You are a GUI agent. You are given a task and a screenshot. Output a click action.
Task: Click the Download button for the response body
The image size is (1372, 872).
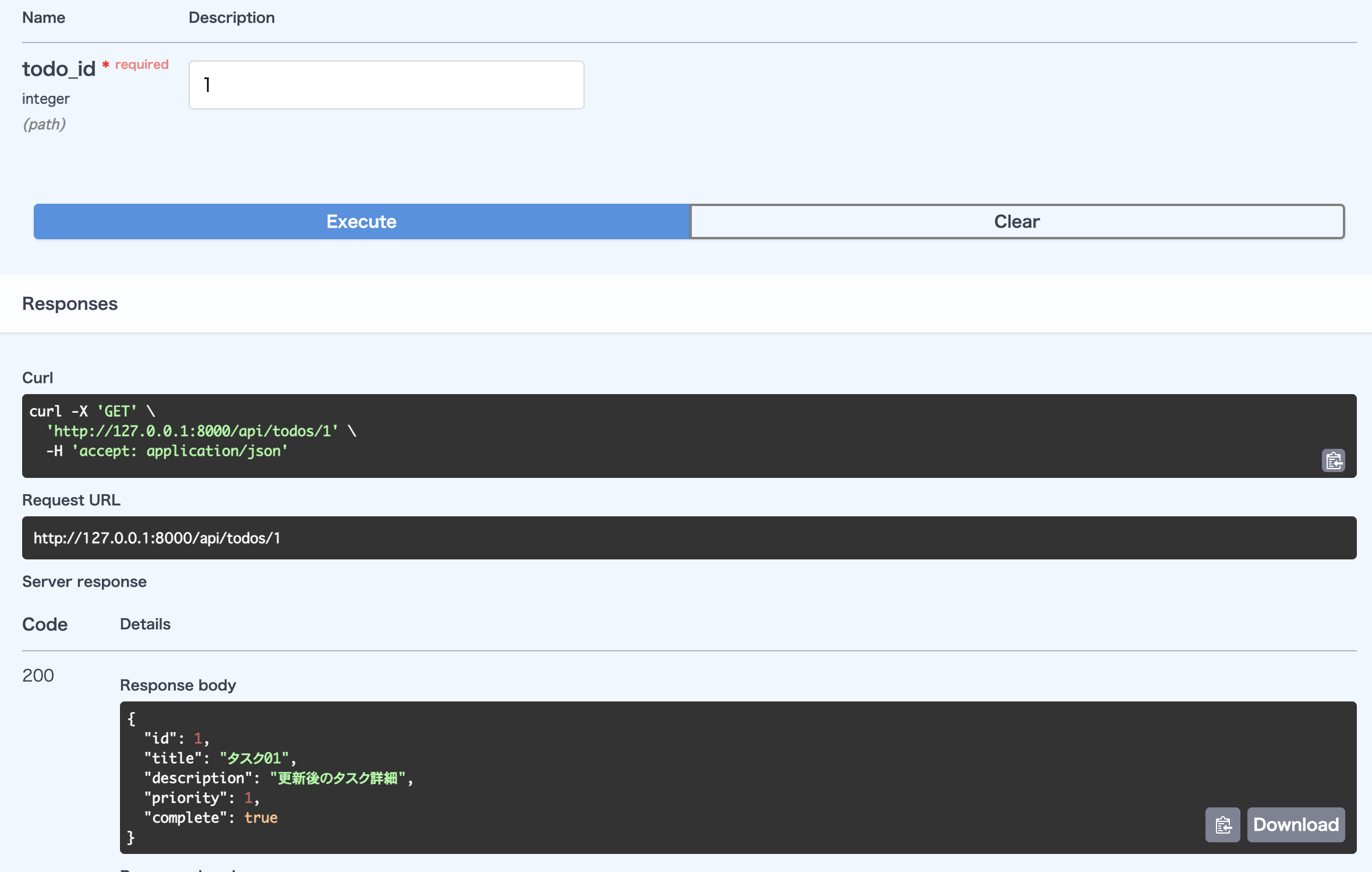(x=1296, y=825)
